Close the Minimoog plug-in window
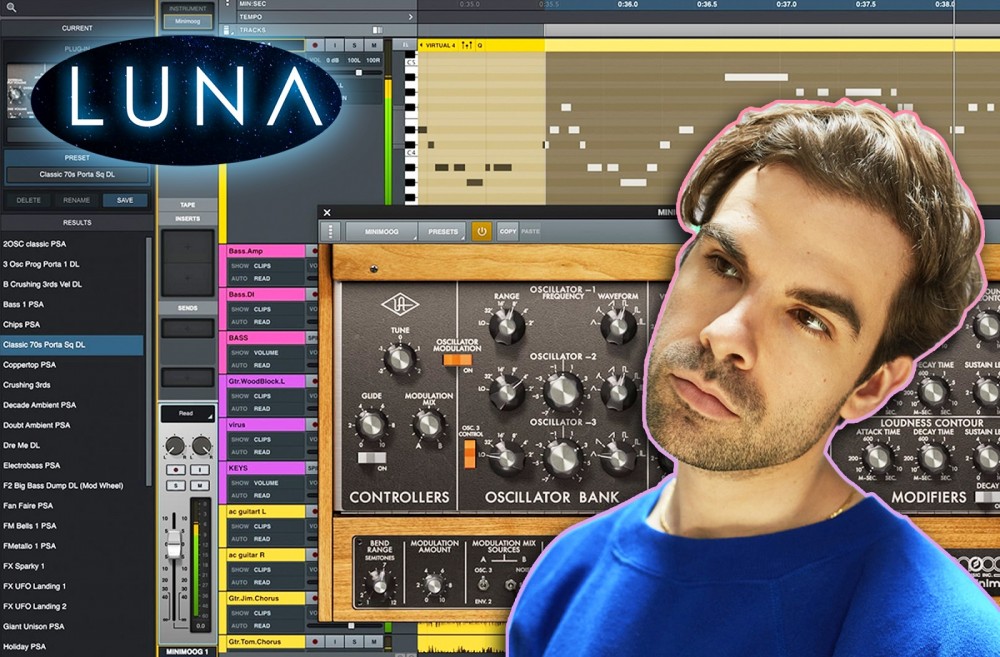1000x657 pixels. click(x=327, y=212)
